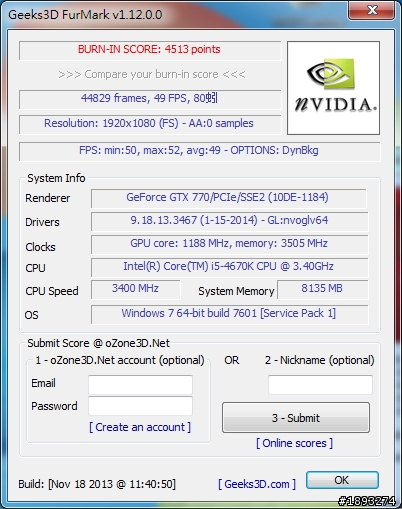Click the System Info group label

(56, 178)
